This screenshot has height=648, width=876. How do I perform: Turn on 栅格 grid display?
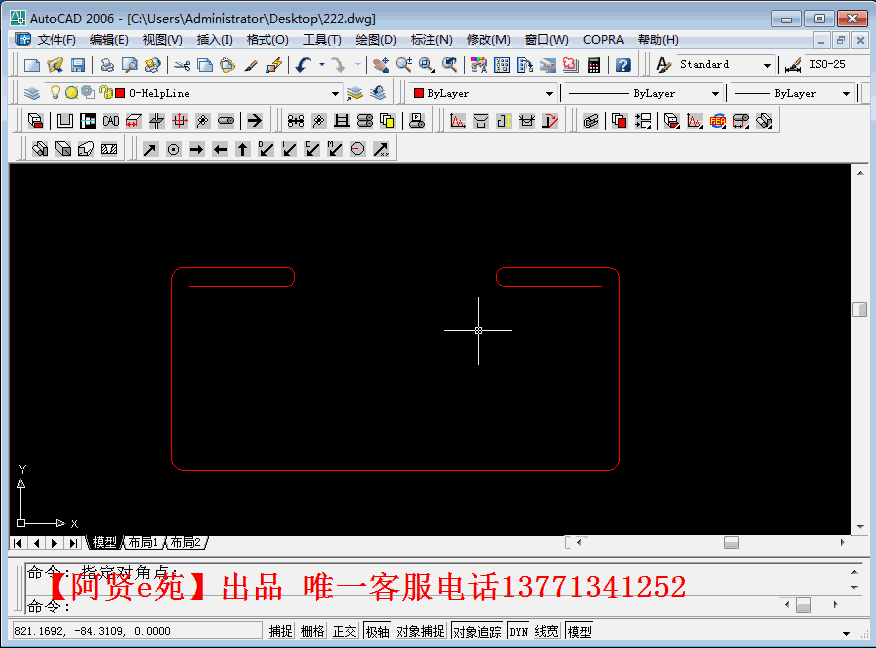[x=311, y=630]
